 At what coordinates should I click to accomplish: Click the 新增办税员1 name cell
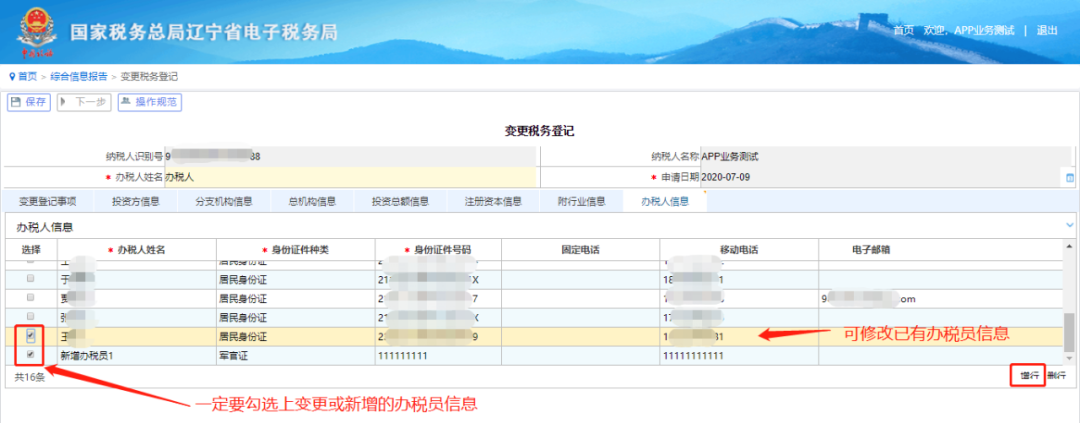136,355
